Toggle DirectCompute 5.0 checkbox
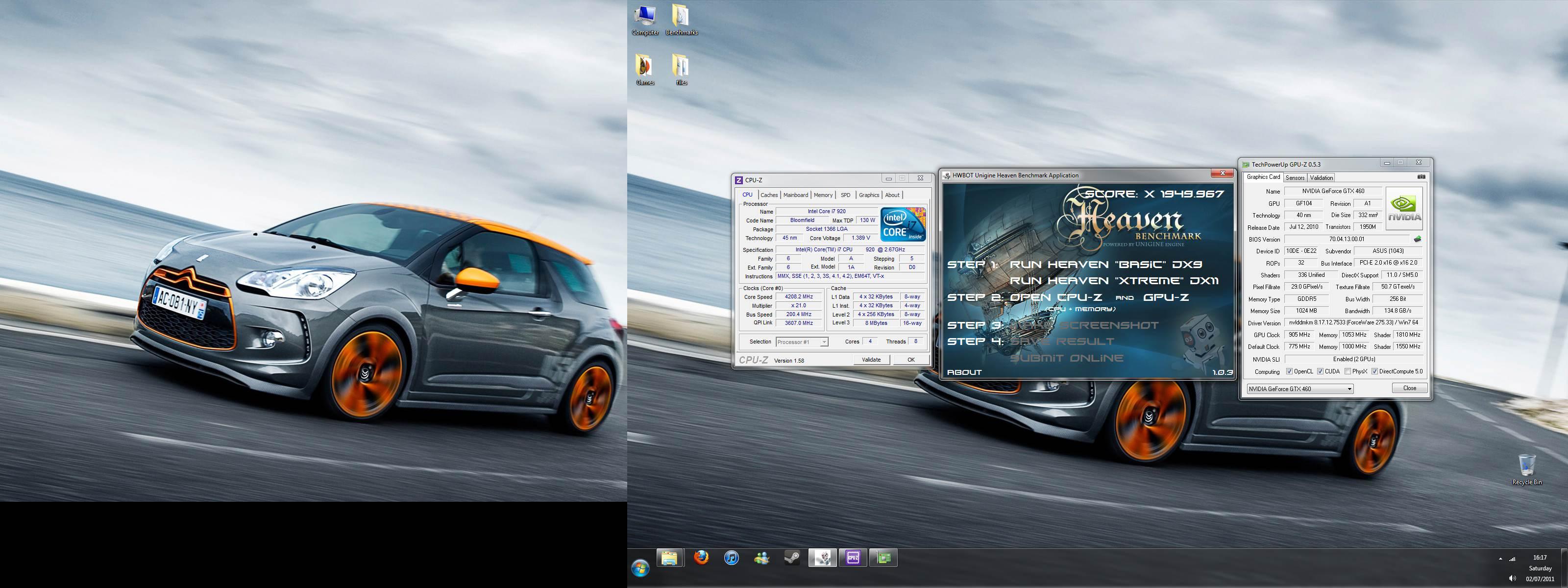 1374,371
